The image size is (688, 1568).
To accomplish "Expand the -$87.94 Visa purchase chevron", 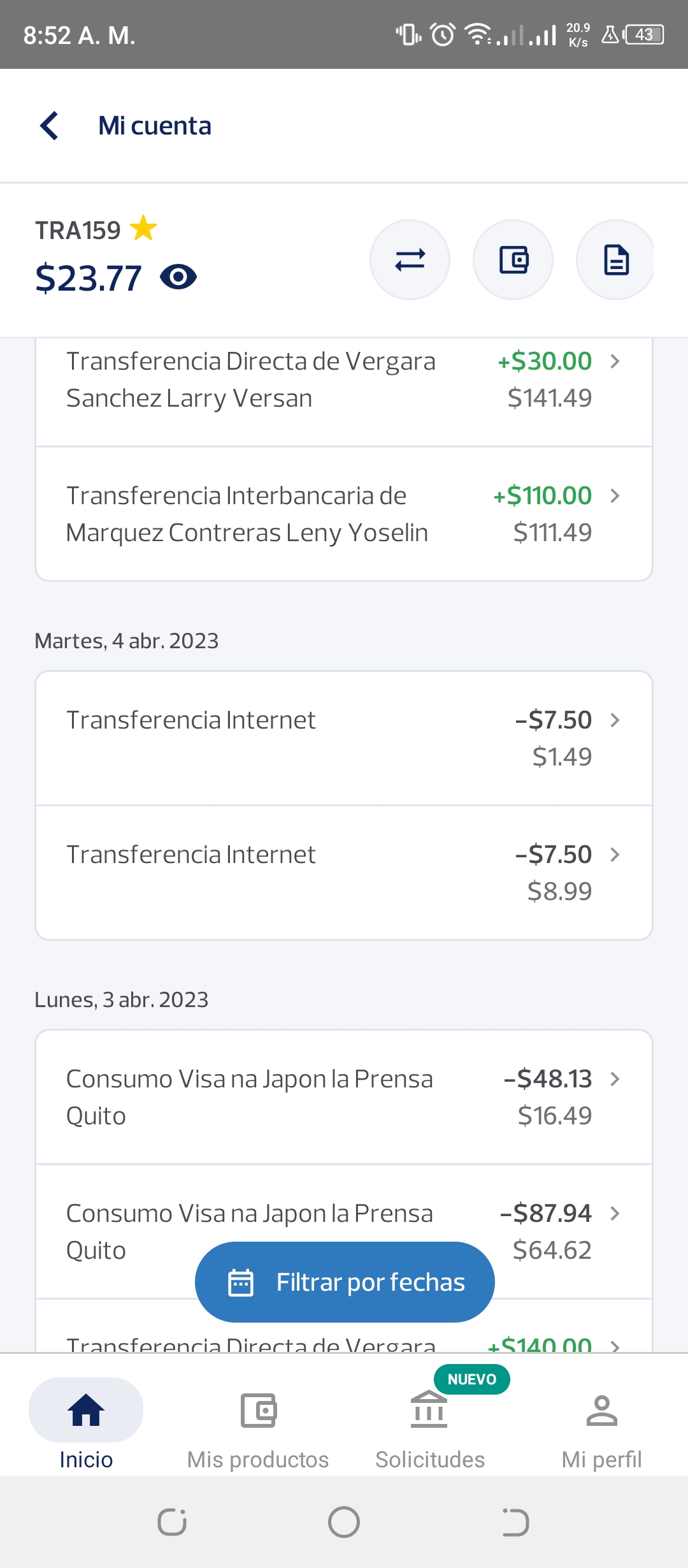I will coord(615,1214).
